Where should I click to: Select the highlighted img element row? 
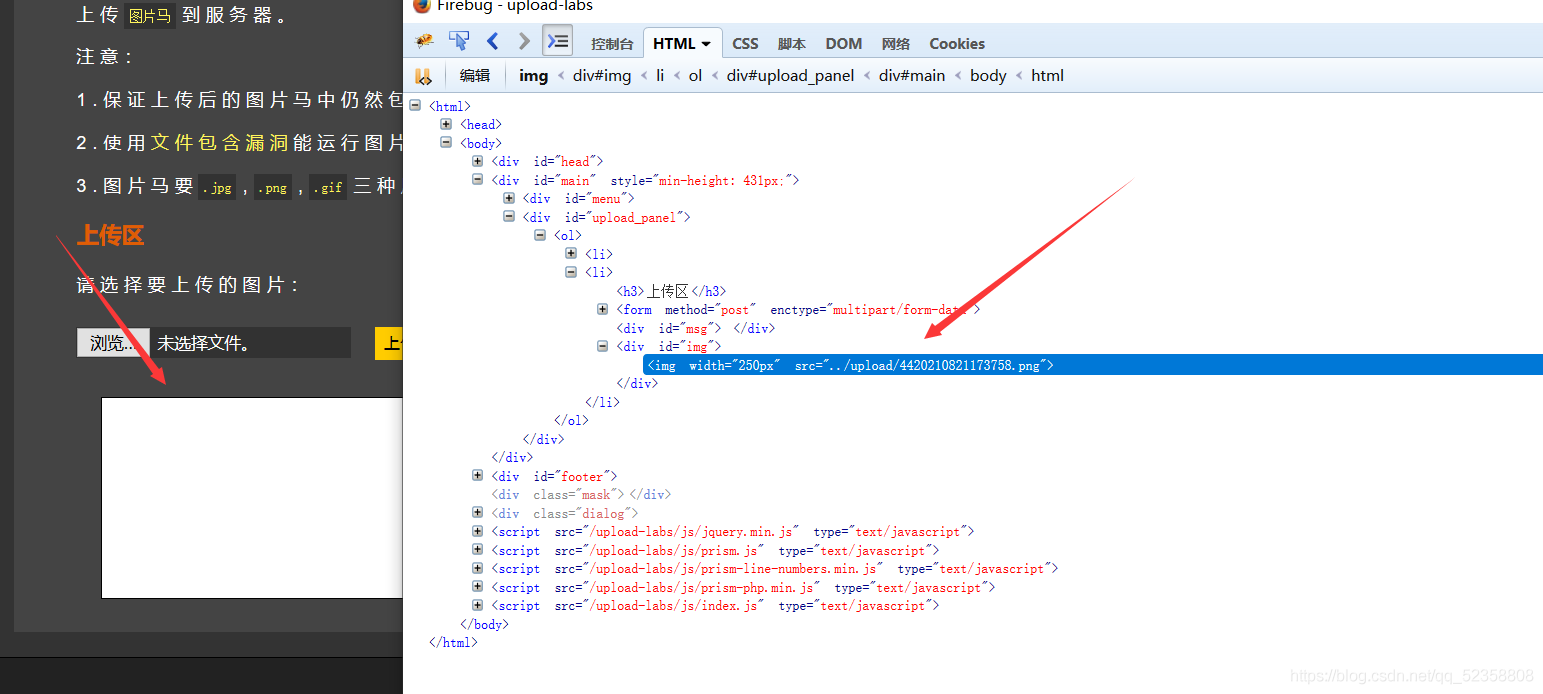850,365
